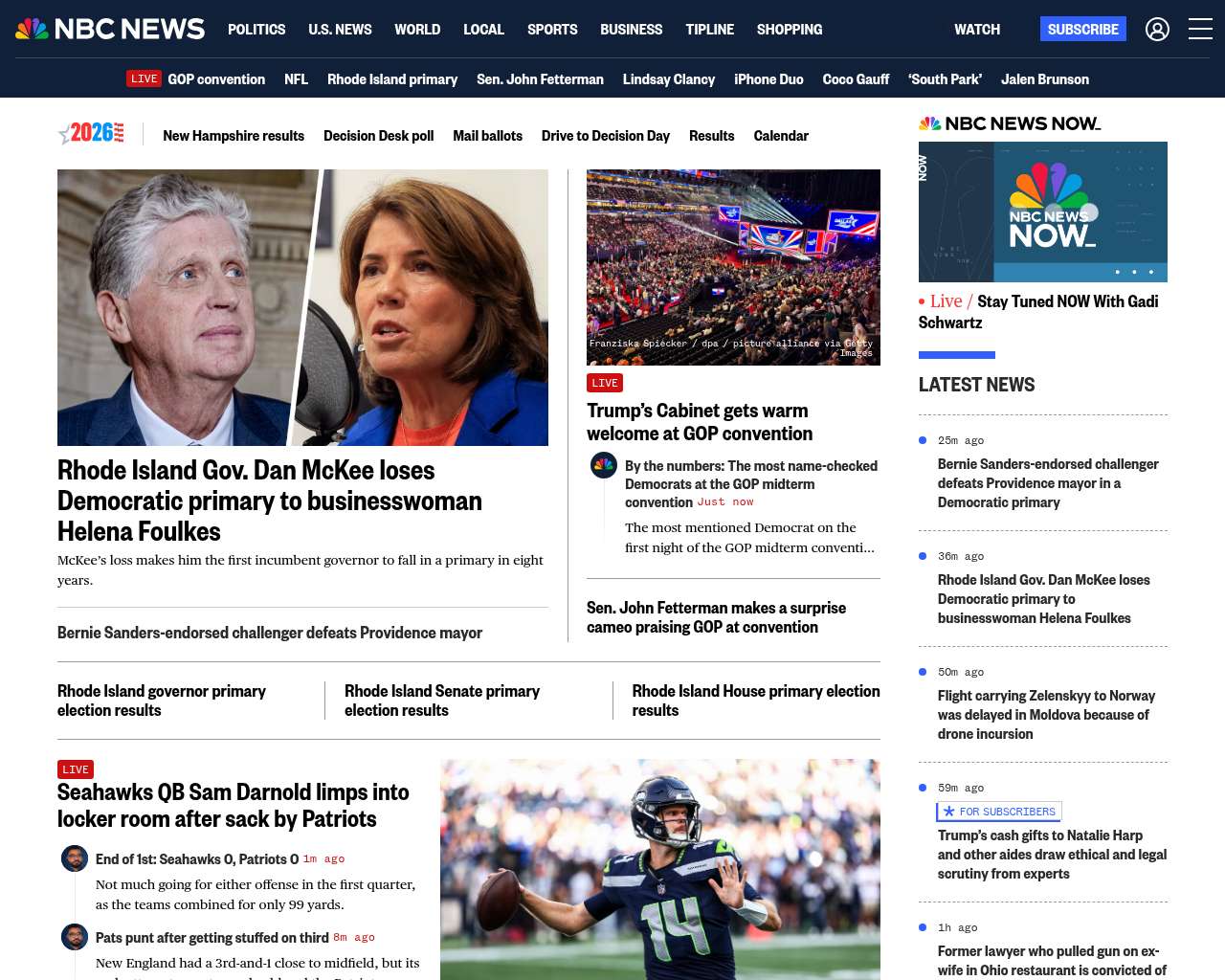Click reporter avatar next to End of 1st update
1225x980 pixels.
click(x=75, y=858)
